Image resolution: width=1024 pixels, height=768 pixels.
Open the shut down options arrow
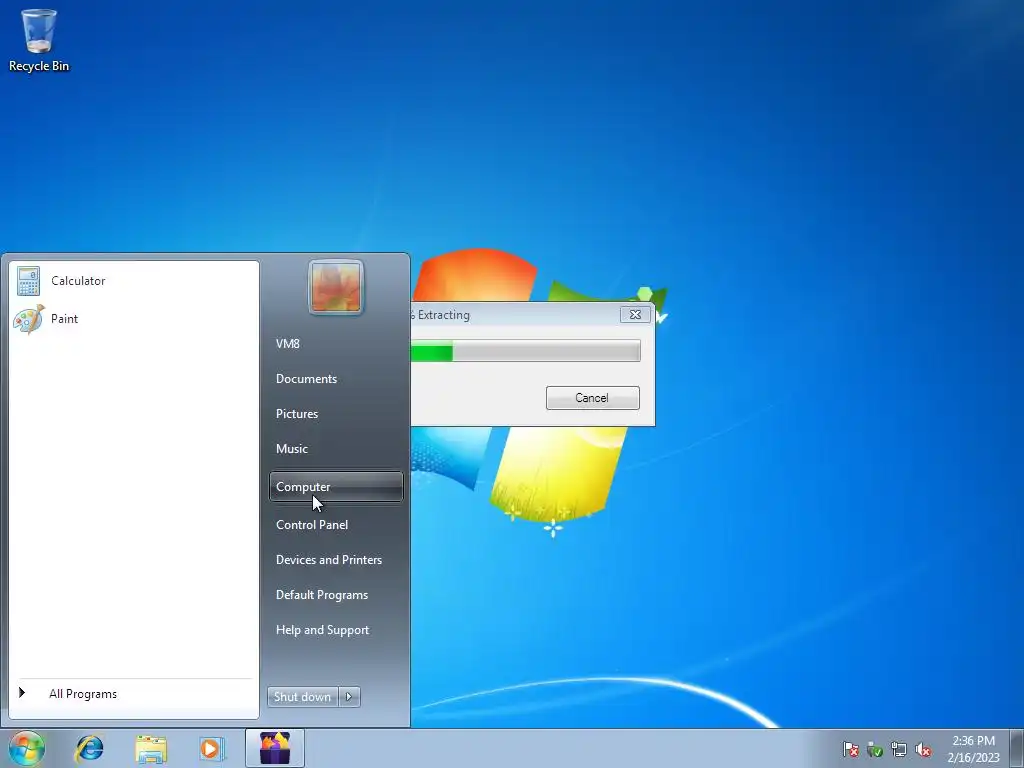(x=349, y=697)
